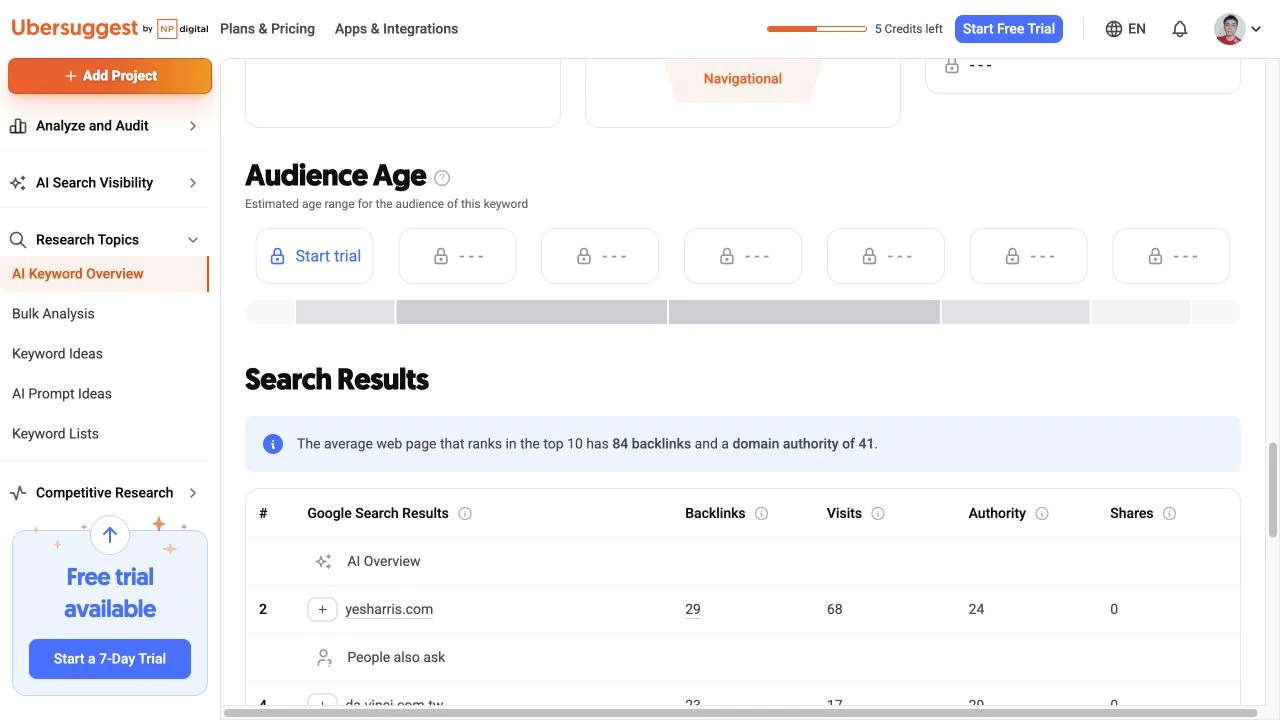Open Keyword Lists page
Screen dimensions: 1280x720
click(x=55, y=434)
